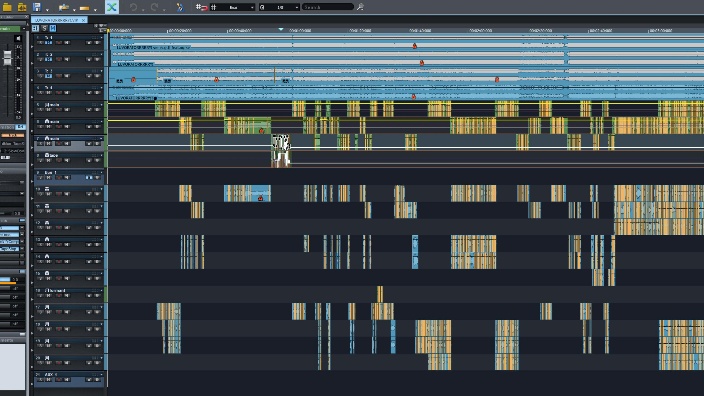Toggle the red record-arm button on track 1
Viewport: 704px width, 396px height.
(59, 43)
